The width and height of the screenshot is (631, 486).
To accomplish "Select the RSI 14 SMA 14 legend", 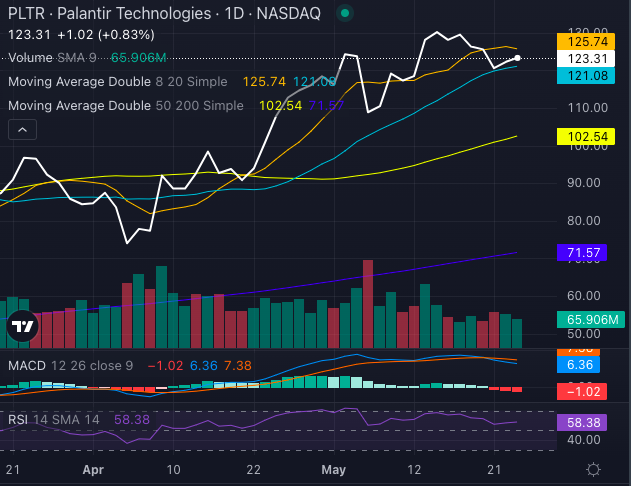I will tap(54, 420).
